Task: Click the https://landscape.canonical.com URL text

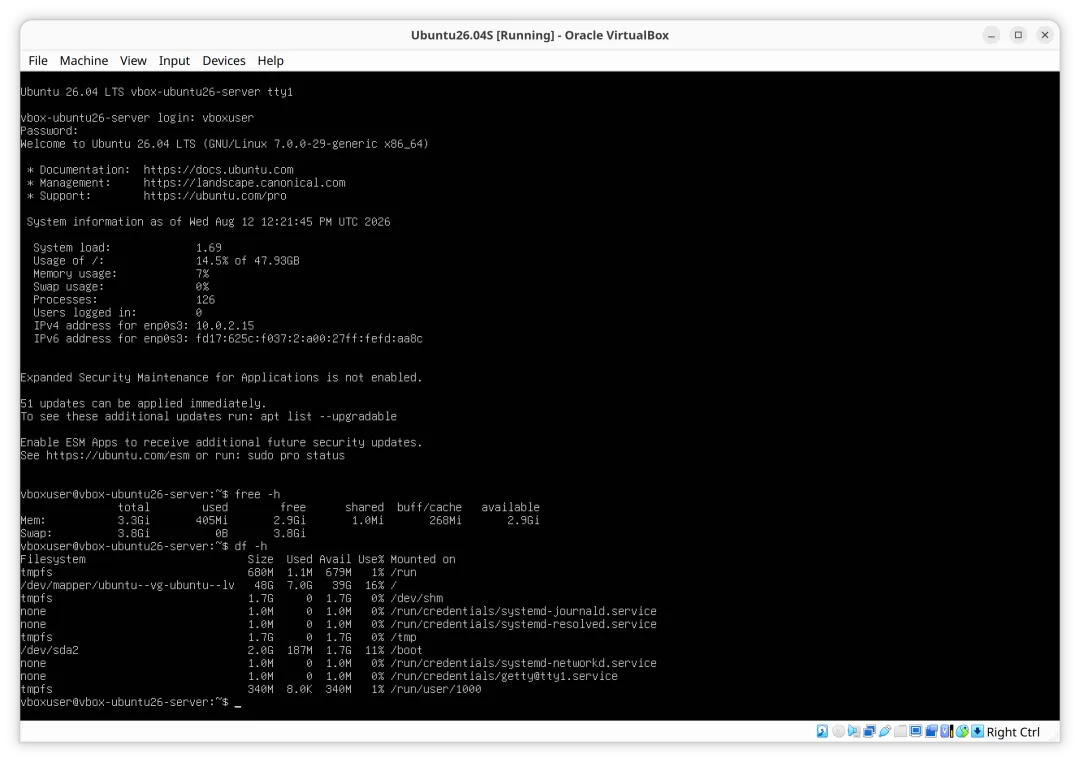Action: [x=245, y=183]
